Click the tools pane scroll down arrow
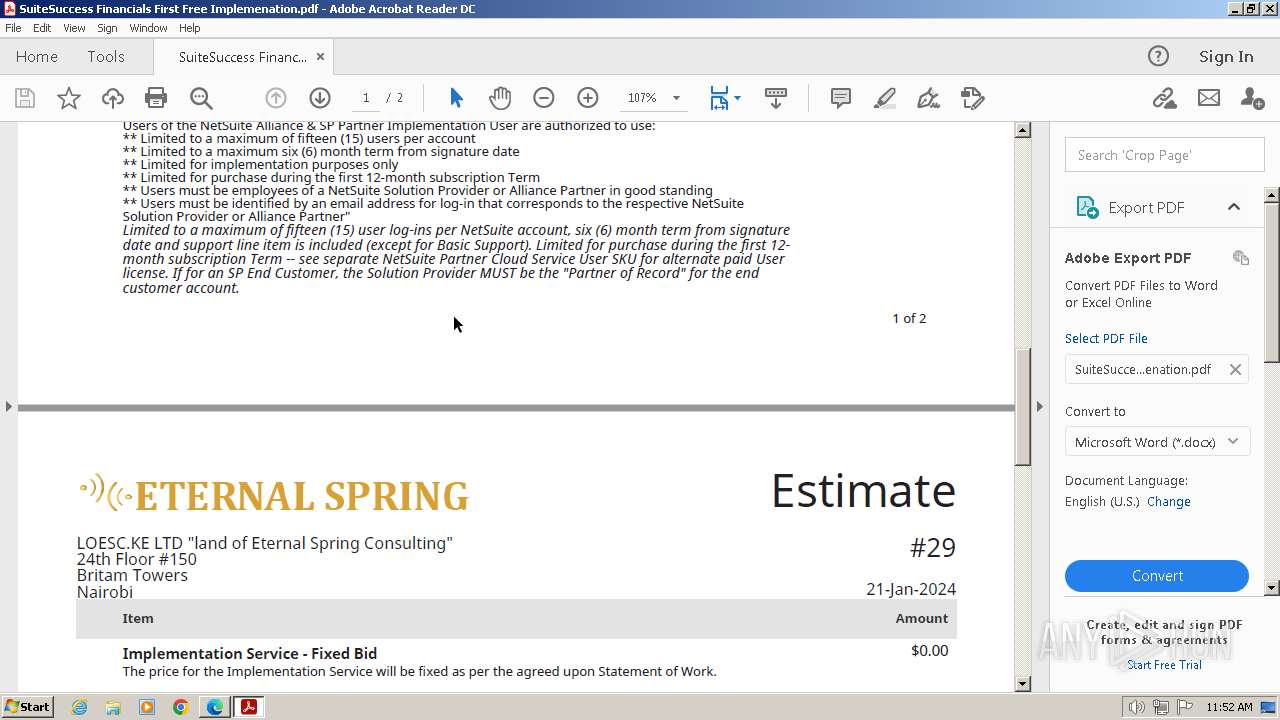Screen dimensions: 1280x720 (1272, 588)
